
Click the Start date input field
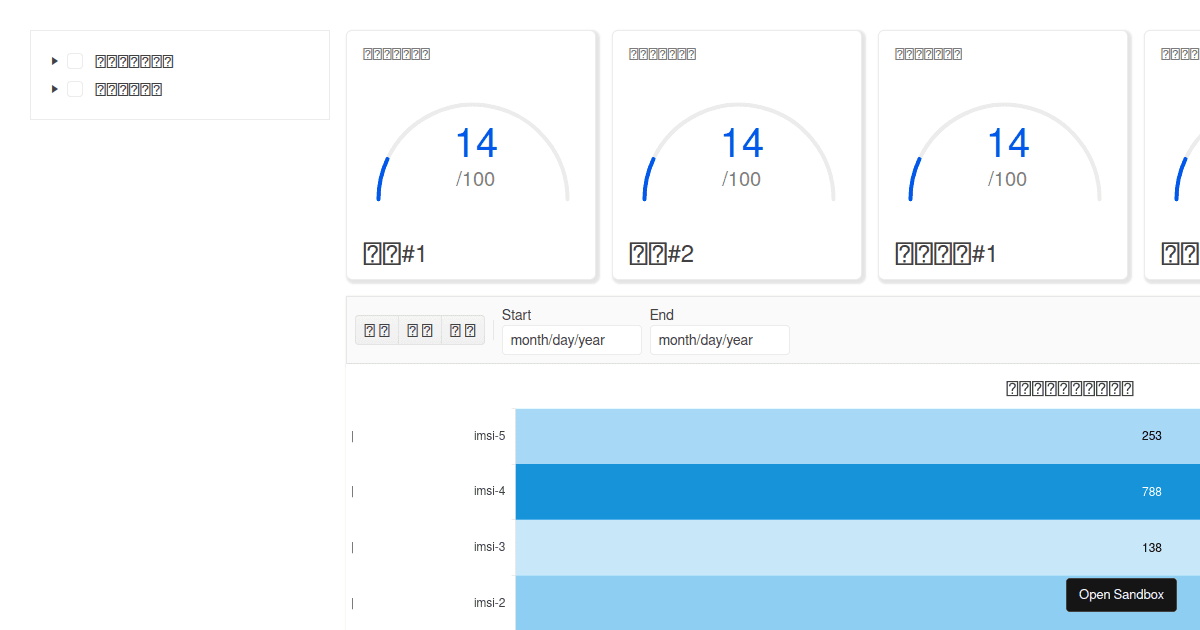[571, 340]
